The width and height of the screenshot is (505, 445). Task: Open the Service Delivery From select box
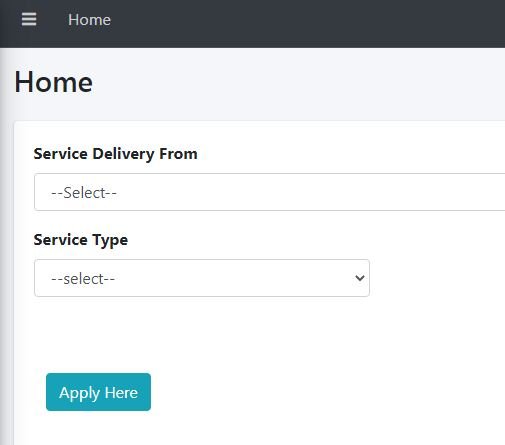pos(269,192)
